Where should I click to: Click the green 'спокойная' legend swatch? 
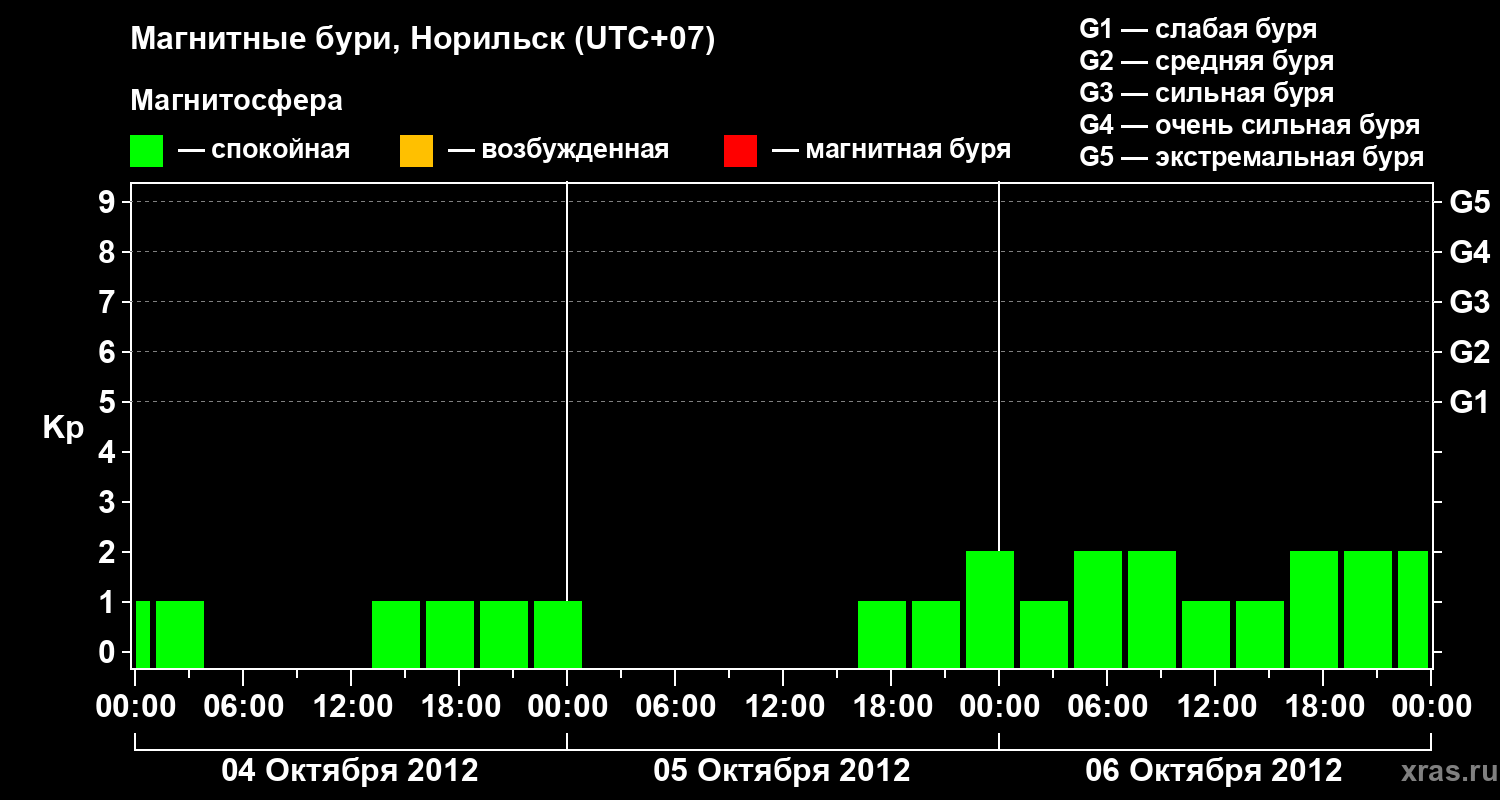click(x=147, y=151)
